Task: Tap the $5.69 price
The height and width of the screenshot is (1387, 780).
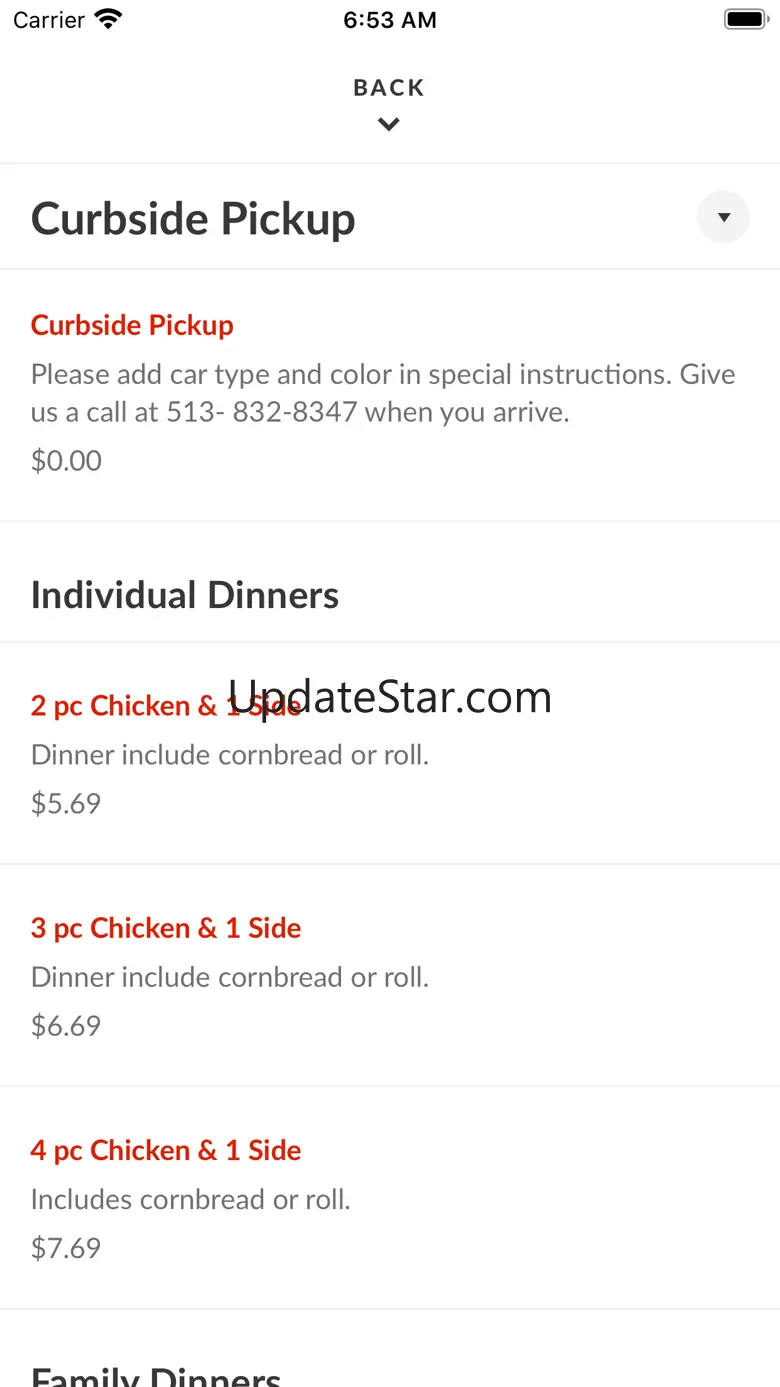Action: [66, 804]
